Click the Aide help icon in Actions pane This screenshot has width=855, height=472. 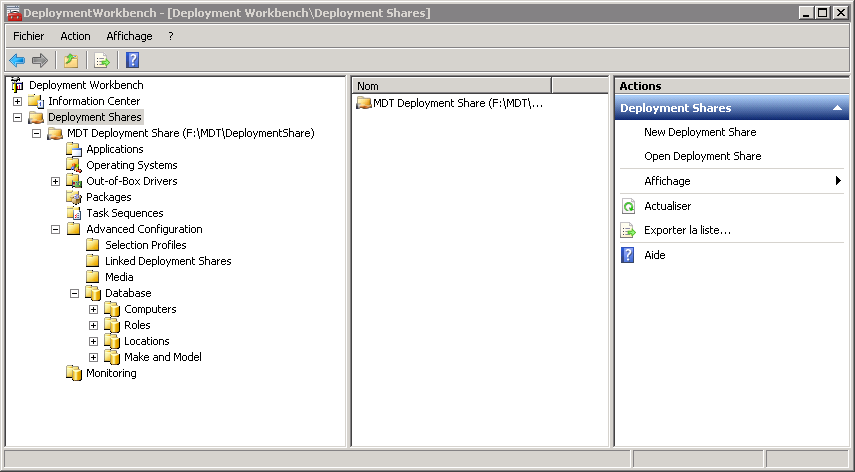coord(628,255)
